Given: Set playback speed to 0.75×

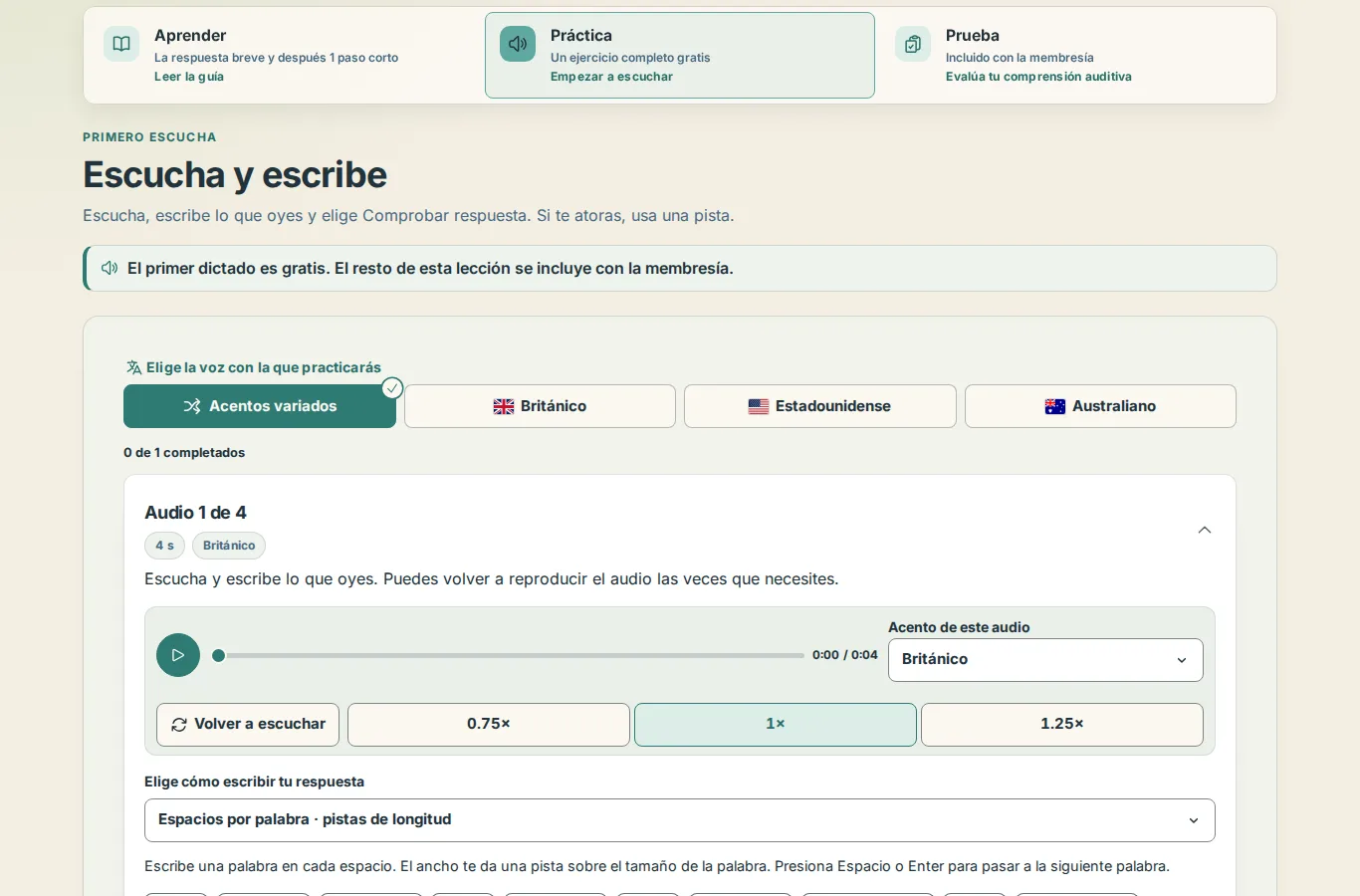Looking at the screenshot, I should (489, 725).
